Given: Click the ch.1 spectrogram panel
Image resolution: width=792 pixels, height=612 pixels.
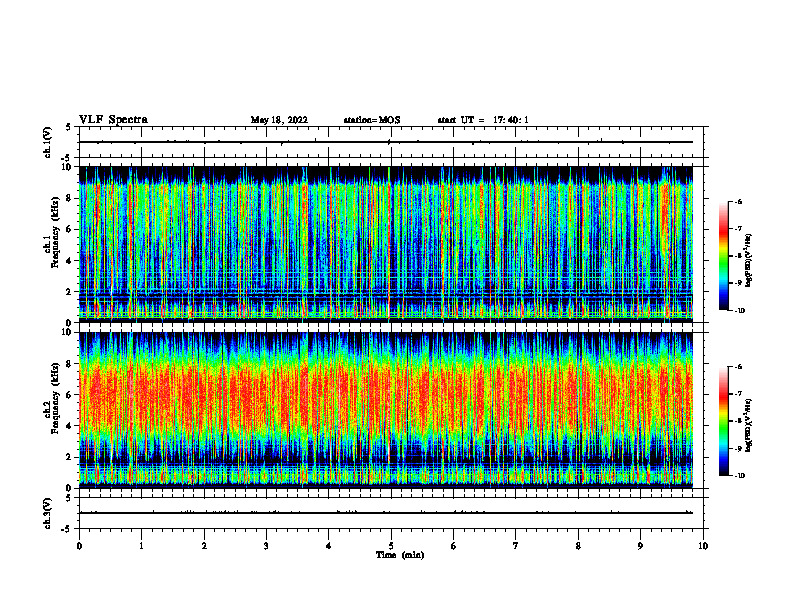Looking at the screenshot, I should 386,244.
